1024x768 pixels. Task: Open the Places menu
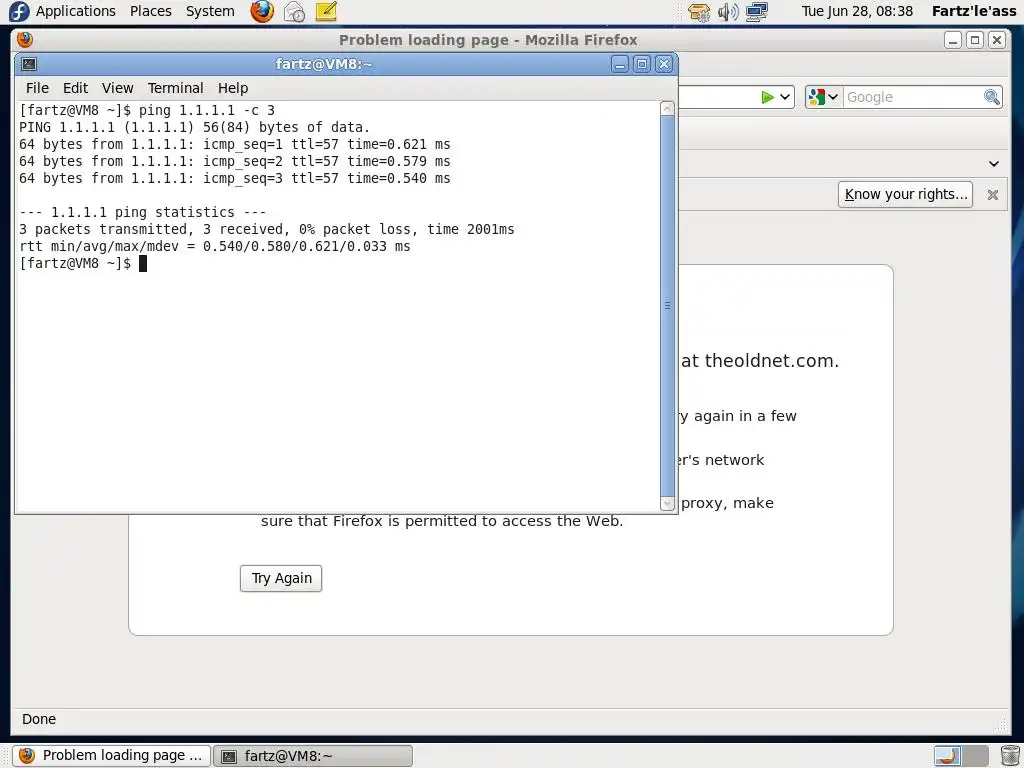[x=151, y=11]
